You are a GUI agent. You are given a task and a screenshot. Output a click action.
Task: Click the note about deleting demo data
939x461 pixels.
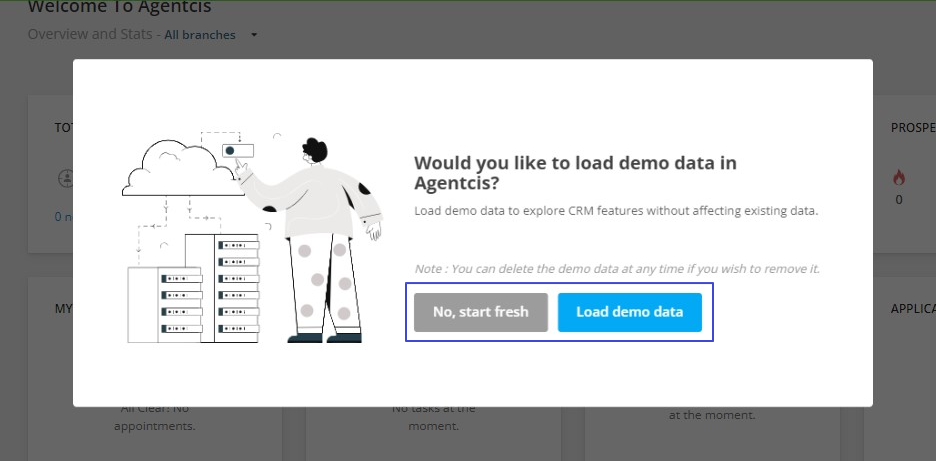[x=617, y=269]
